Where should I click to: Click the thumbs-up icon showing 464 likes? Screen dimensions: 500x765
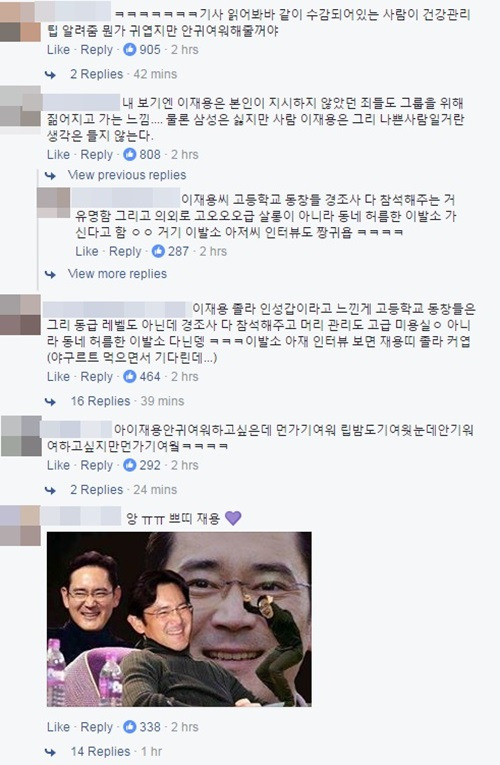pos(129,376)
